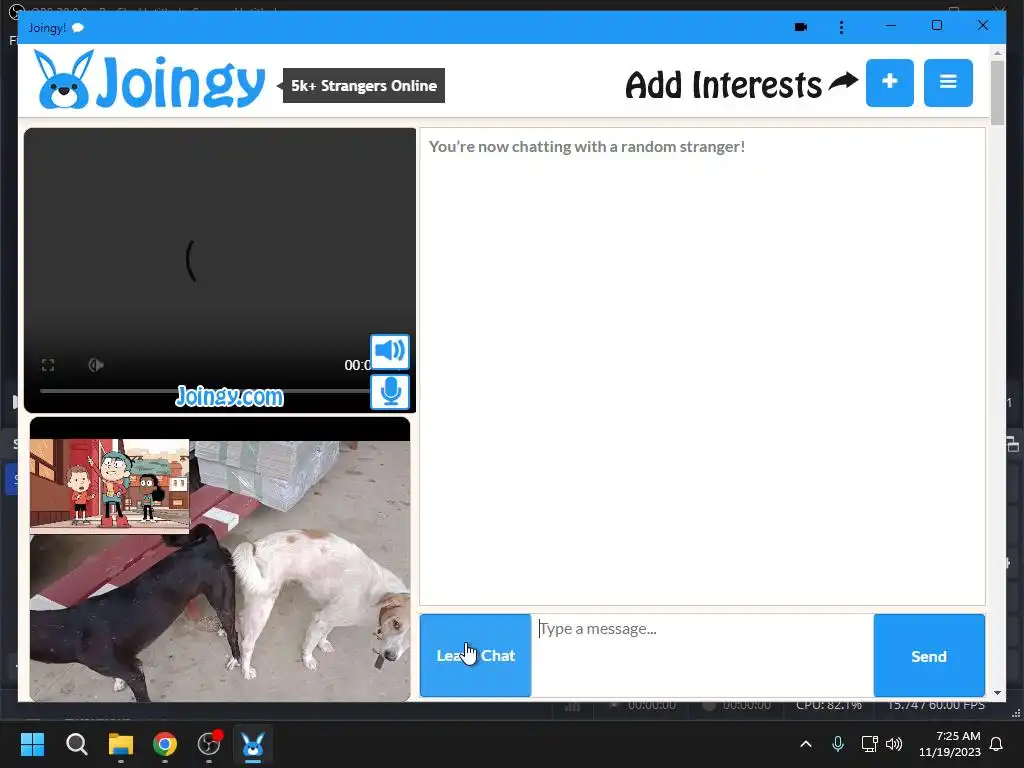Add an interest with the plus button
1024x768 pixels.
click(889, 82)
